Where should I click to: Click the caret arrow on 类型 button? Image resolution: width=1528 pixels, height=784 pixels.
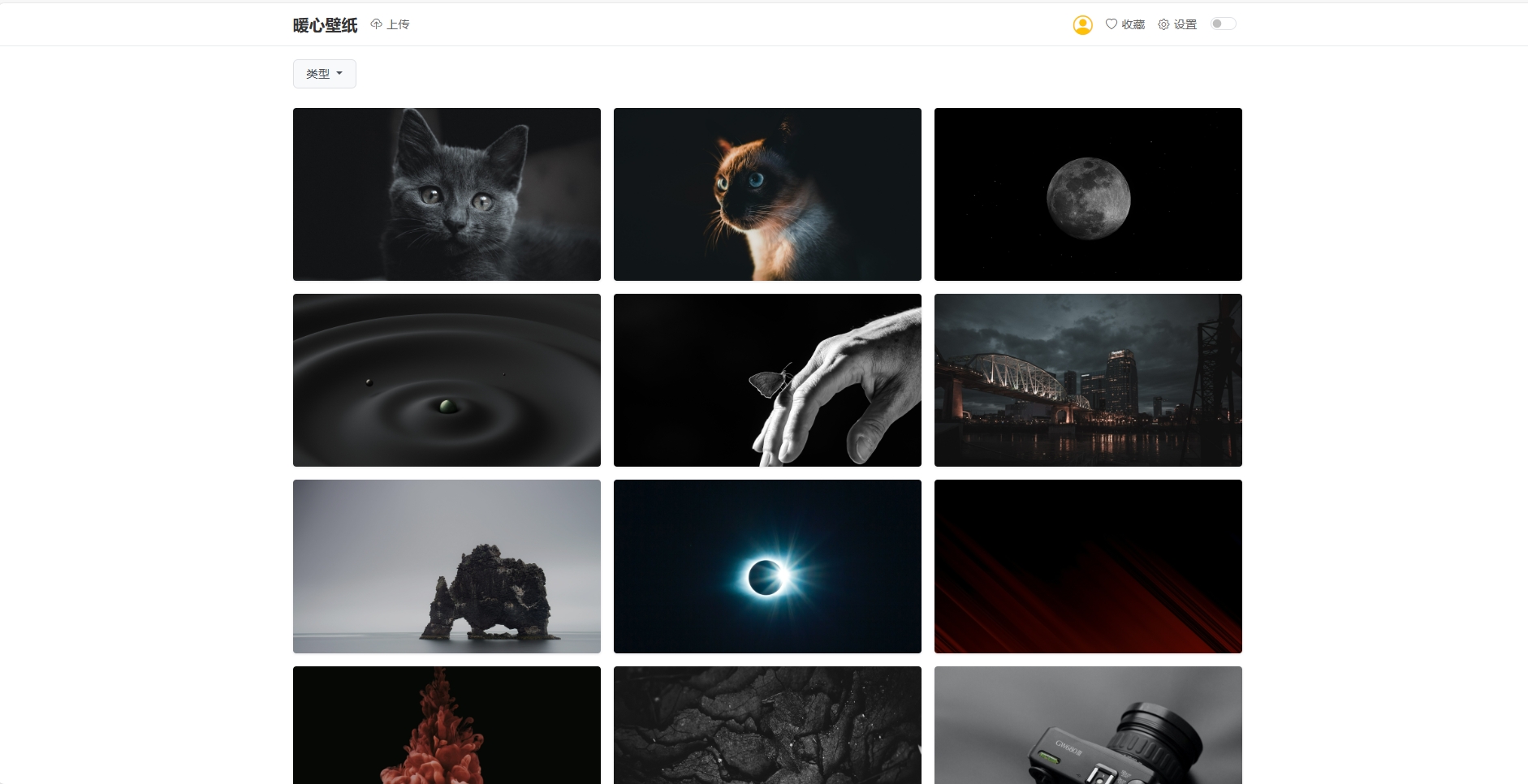(339, 74)
